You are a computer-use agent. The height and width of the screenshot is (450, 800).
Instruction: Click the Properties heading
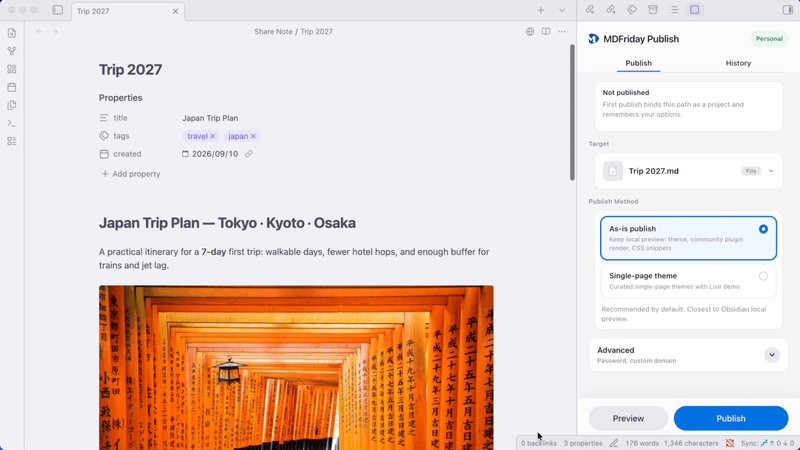pos(120,97)
